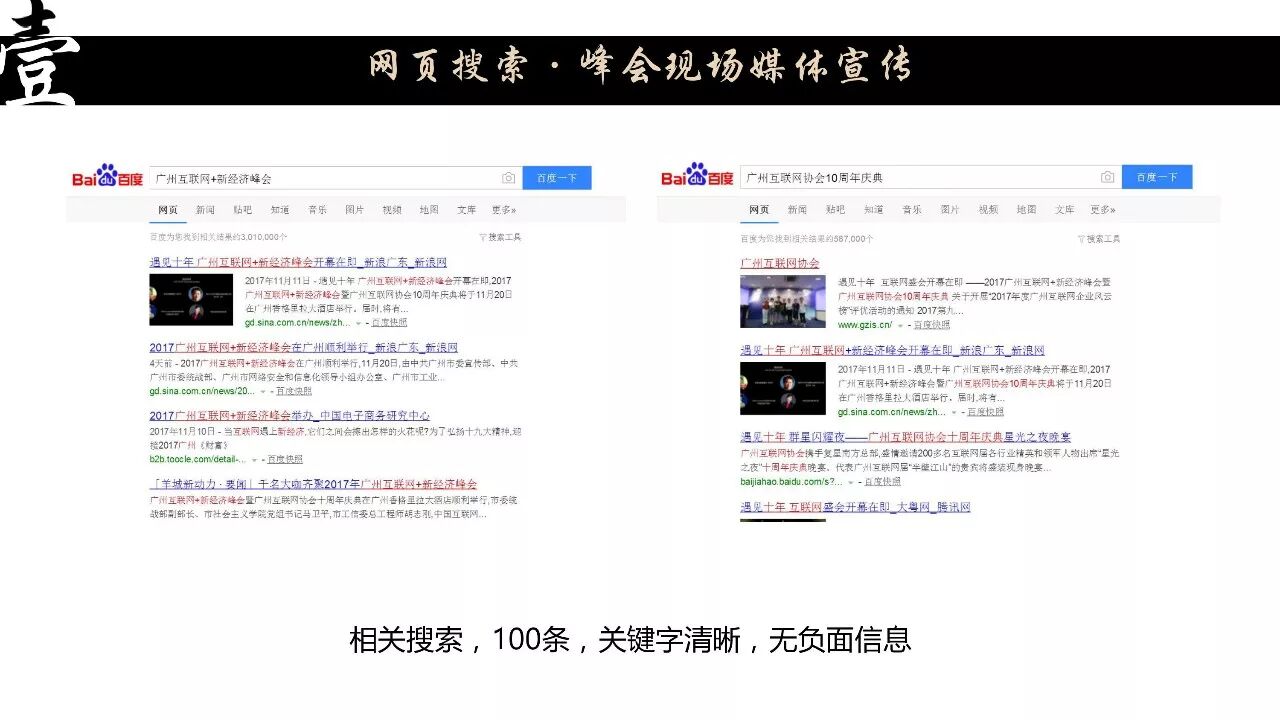Click the b2b.toocle.com/detail-... URL text
1280x720 pixels.
(198, 459)
